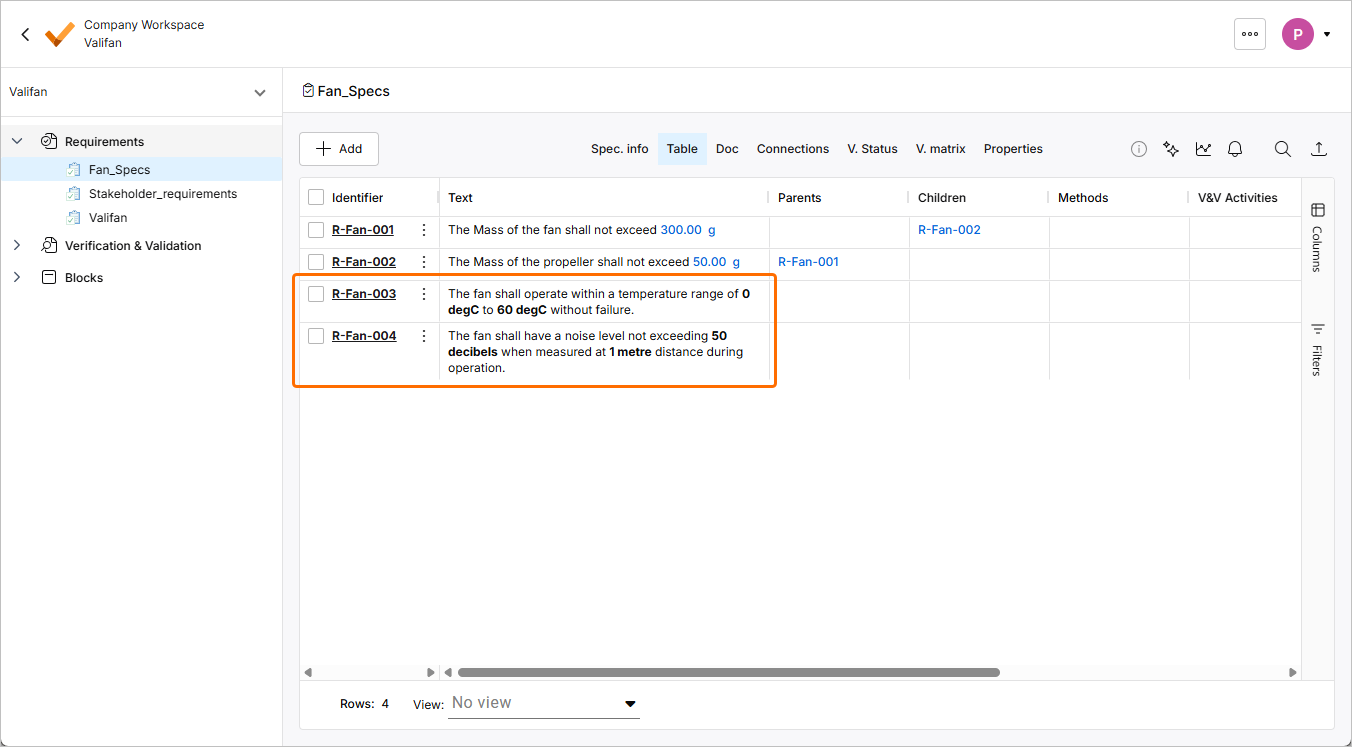Open the R-Fan-002 child link
This screenshot has width=1352, height=747.
pyautogui.click(x=949, y=230)
